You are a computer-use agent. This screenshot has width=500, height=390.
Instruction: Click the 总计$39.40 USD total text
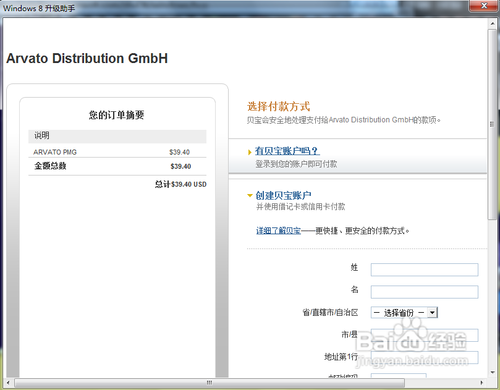181,184
